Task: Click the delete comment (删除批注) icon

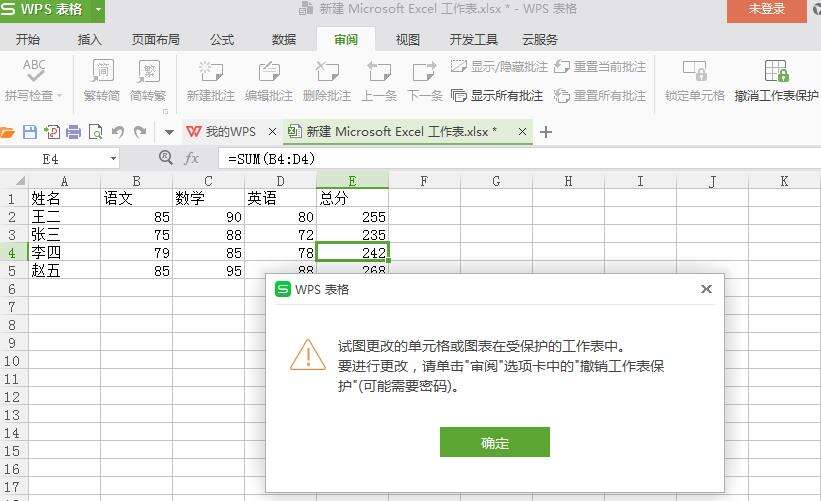Action: coord(327,71)
